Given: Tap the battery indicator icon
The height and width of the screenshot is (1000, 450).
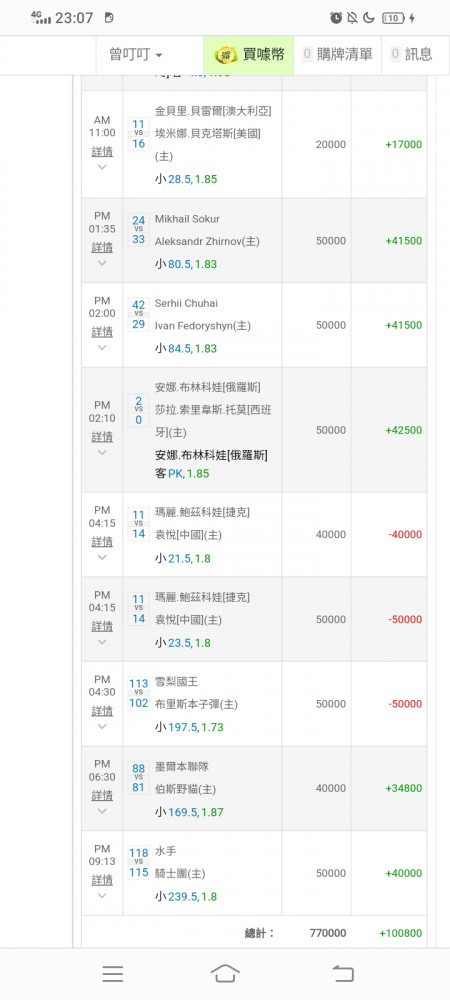Looking at the screenshot, I should tap(393, 18).
